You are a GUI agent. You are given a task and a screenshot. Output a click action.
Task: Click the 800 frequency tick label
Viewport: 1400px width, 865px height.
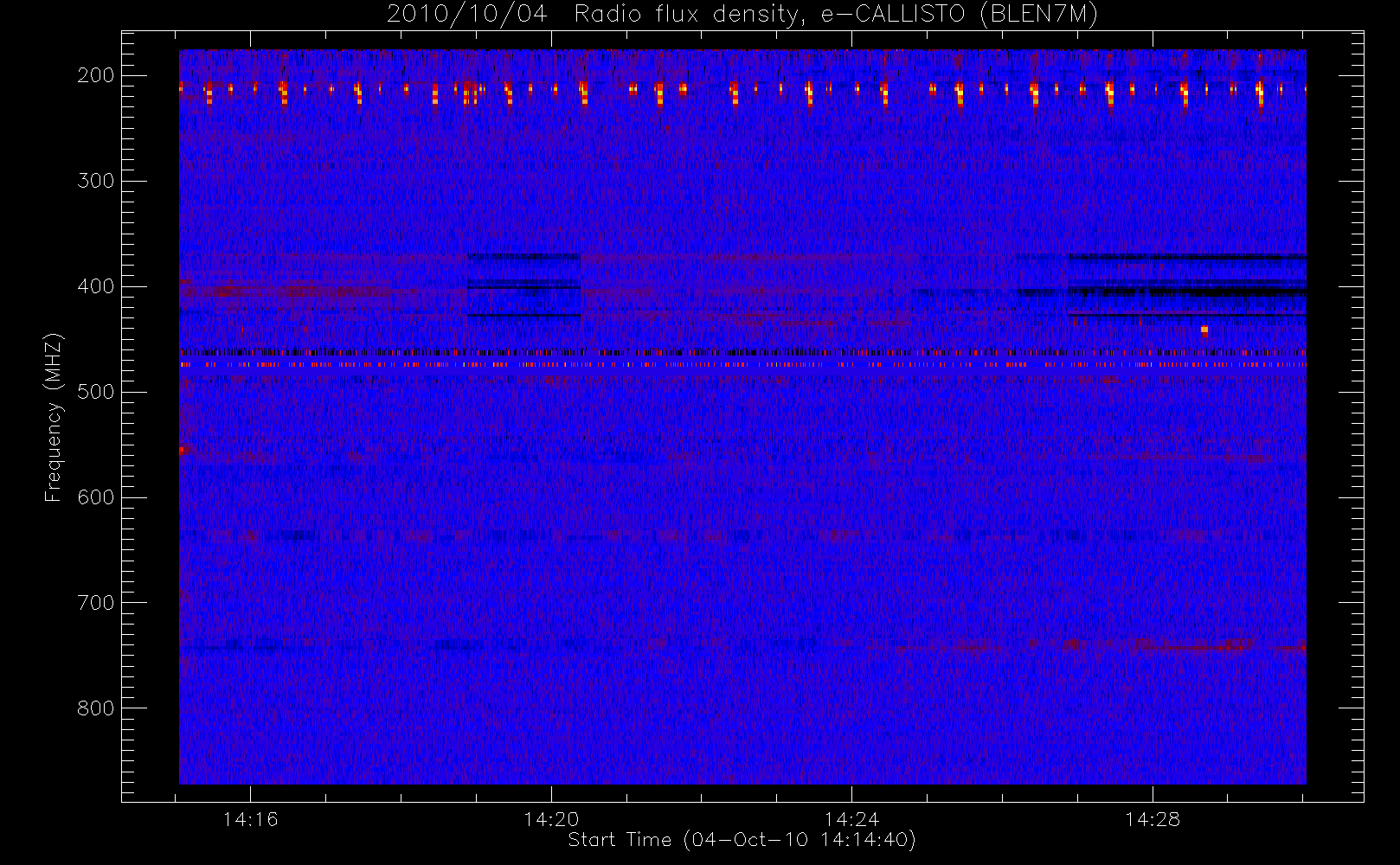96,708
